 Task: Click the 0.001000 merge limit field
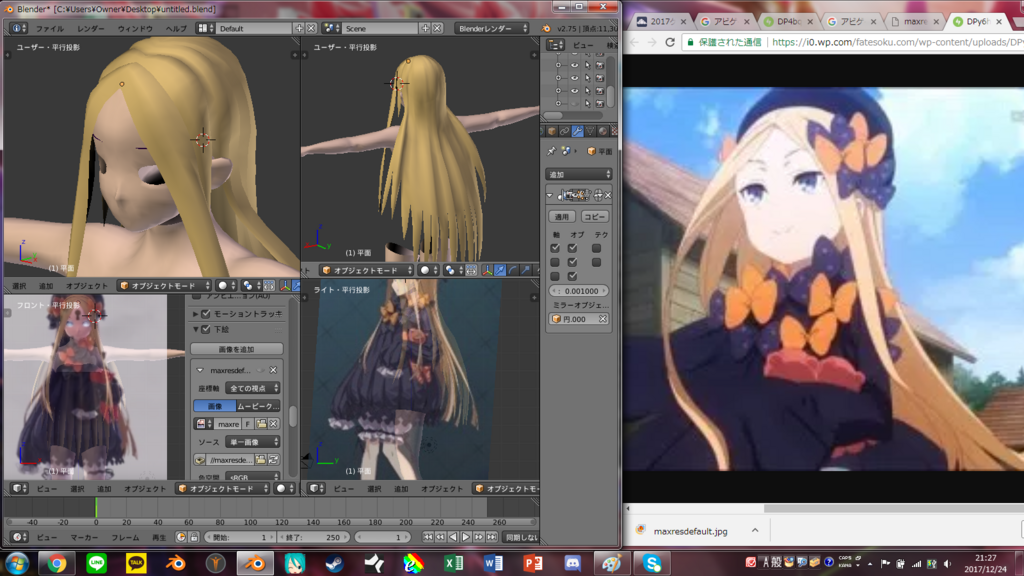pyautogui.click(x=579, y=291)
